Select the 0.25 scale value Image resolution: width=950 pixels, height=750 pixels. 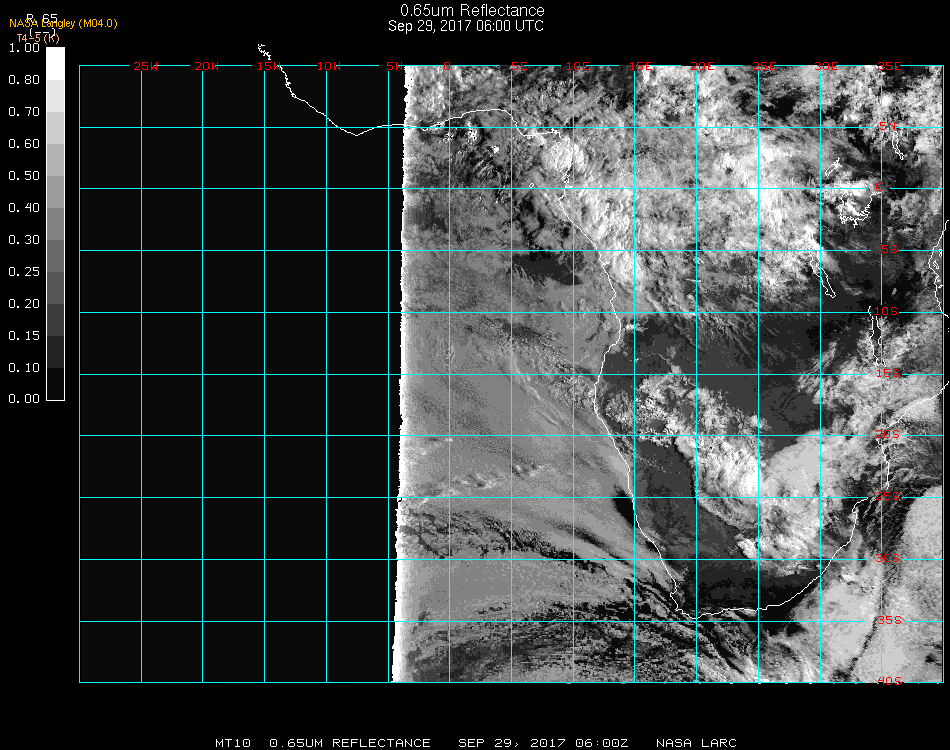point(24,271)
